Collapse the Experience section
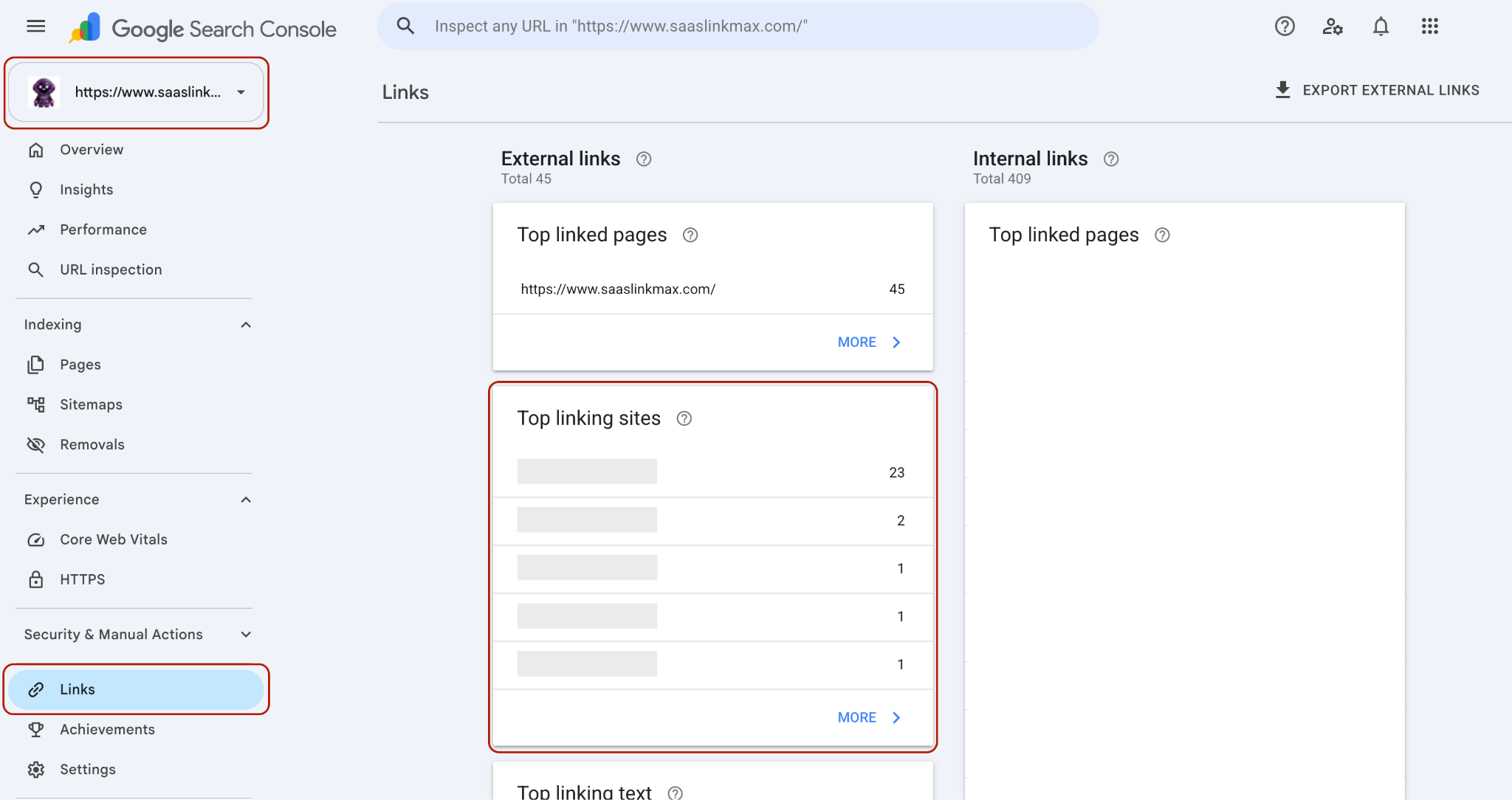Image resolution: width=1512 pixels, height=800 pixels. pos(246,500)
